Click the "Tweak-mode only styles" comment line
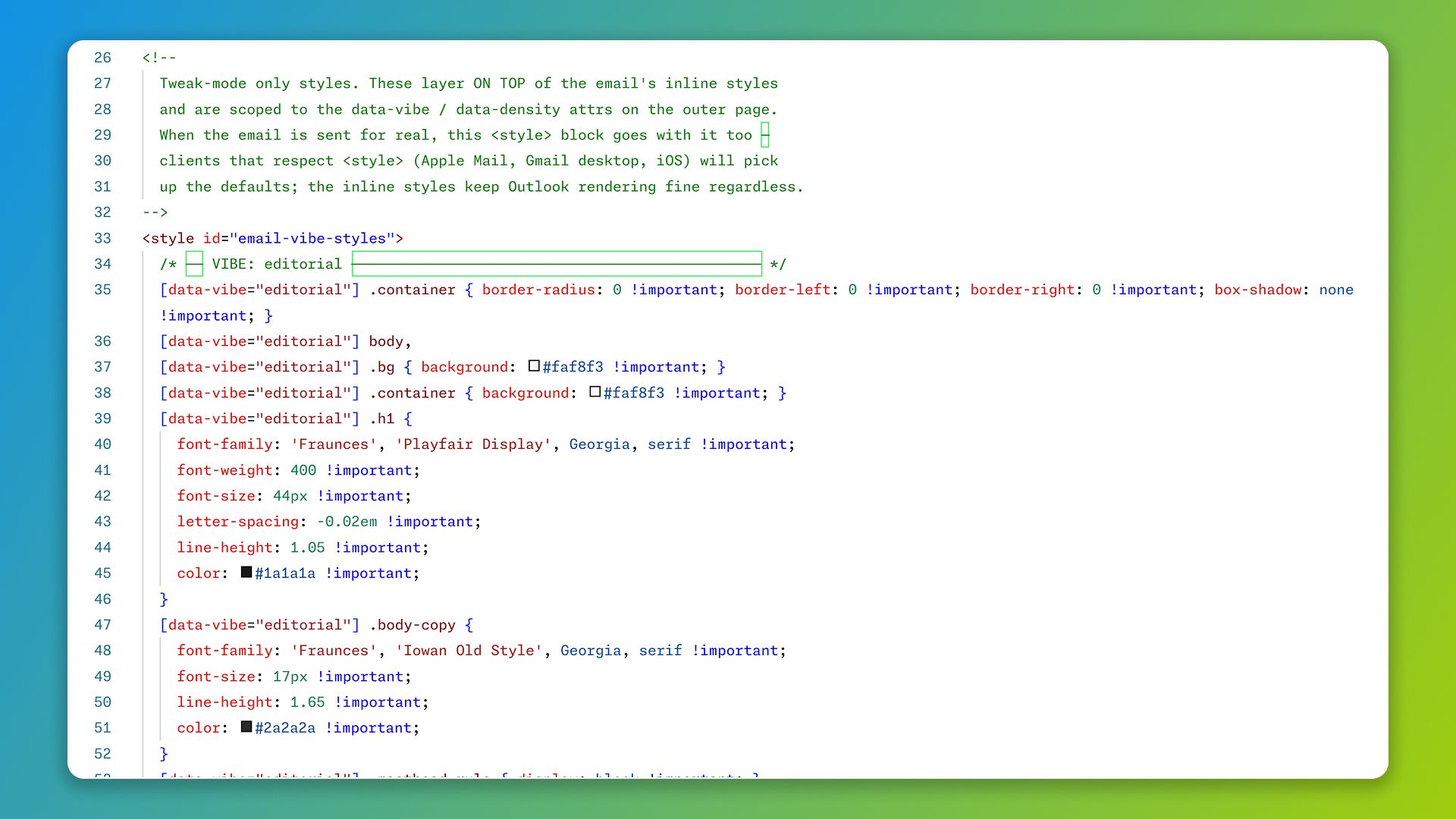 click(469, 83)
